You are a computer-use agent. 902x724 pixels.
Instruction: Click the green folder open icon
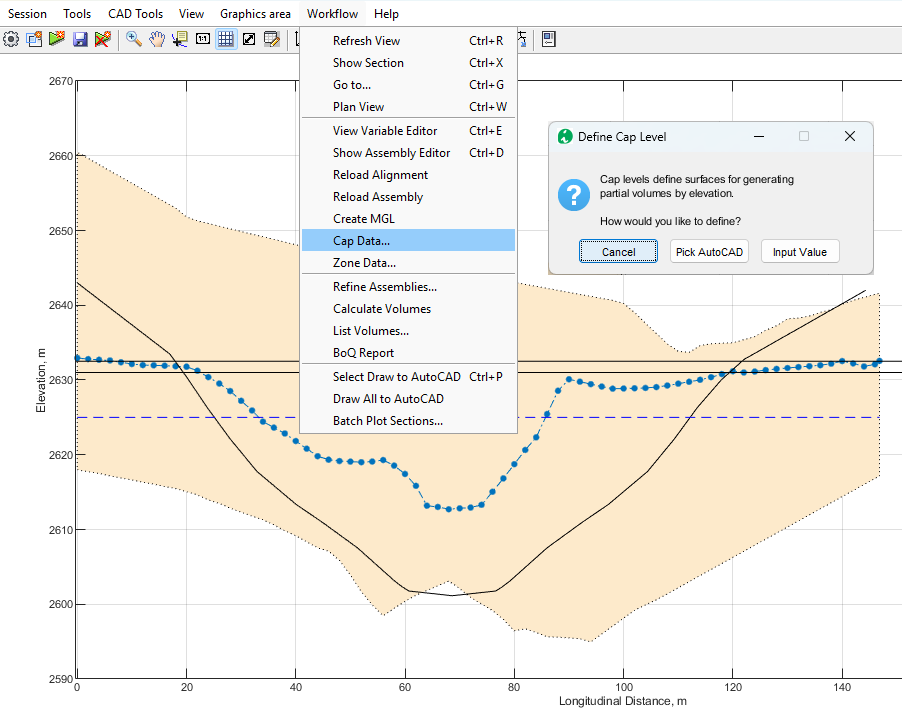pyautogui.click(x=57, y=40)
